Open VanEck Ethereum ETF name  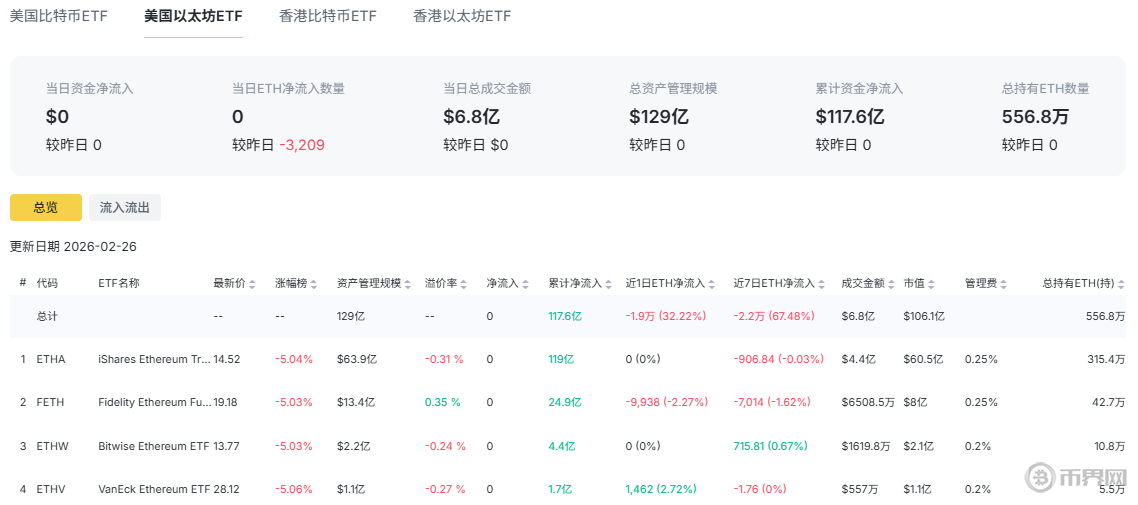(154, 490)
